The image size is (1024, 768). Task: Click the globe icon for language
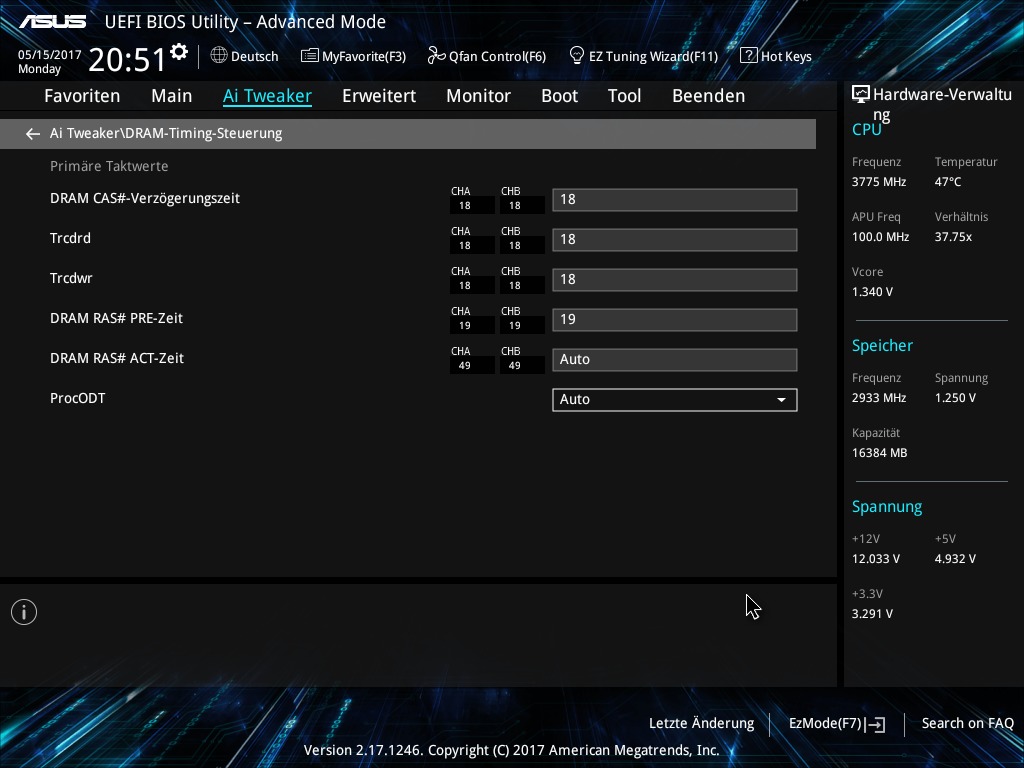(219, 56)
